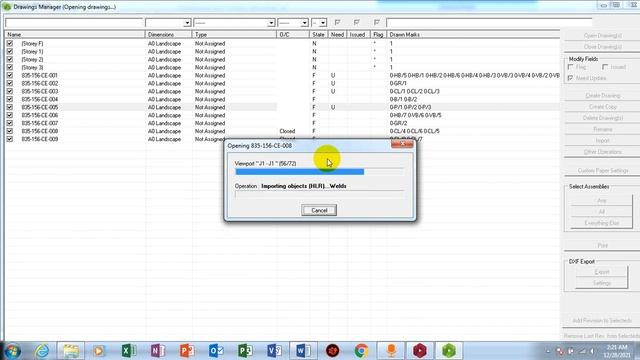
Task: Open the volume control in system tray
Action: [x=591, y=351]
